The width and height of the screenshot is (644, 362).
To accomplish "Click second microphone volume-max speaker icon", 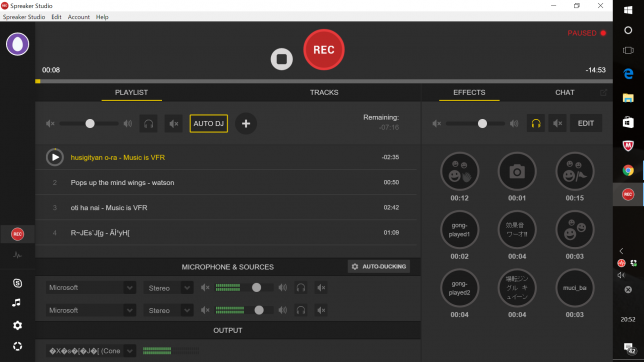I will pos(283,310).
